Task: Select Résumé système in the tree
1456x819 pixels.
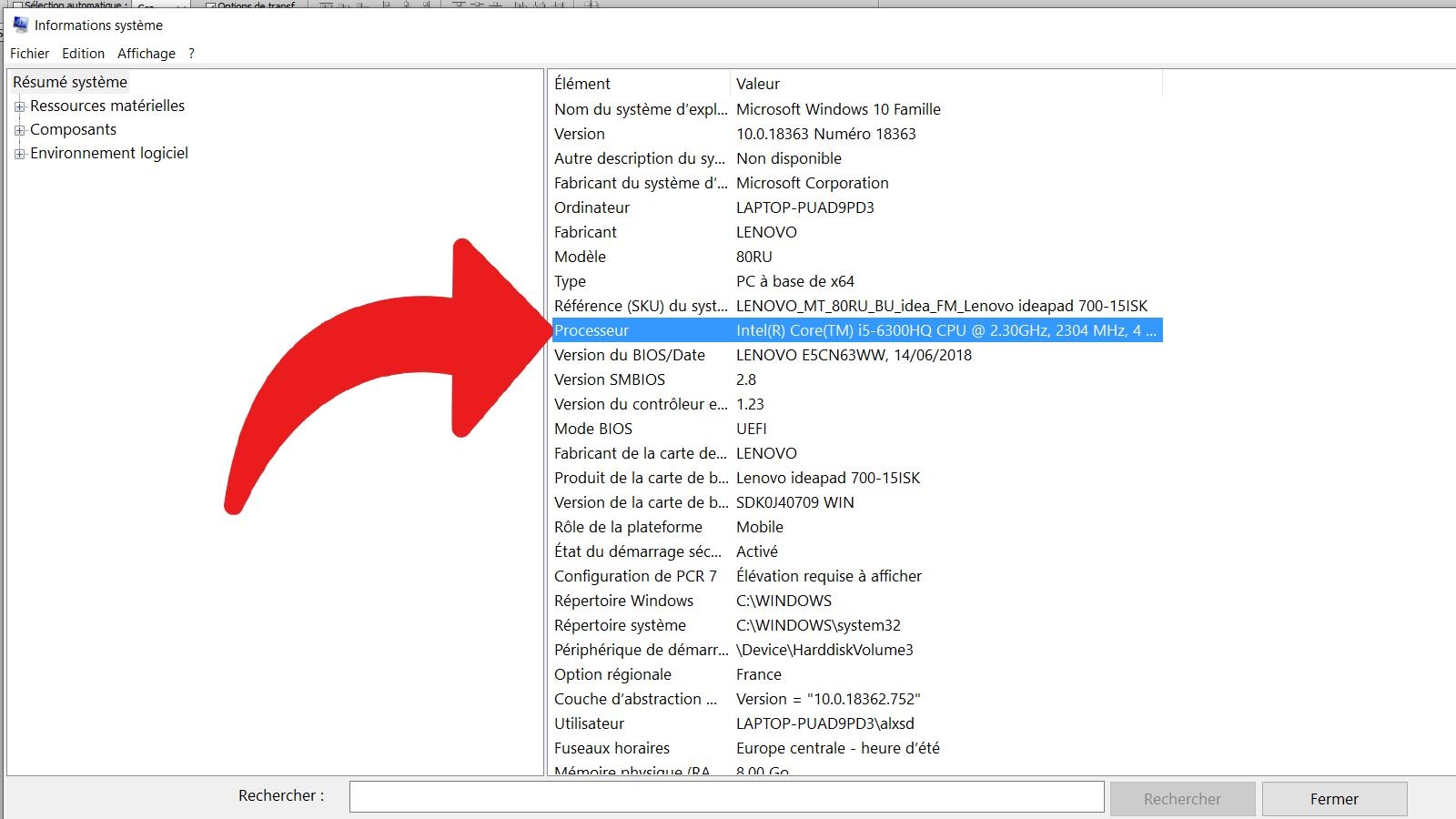Action: click(x=70, y=82)
